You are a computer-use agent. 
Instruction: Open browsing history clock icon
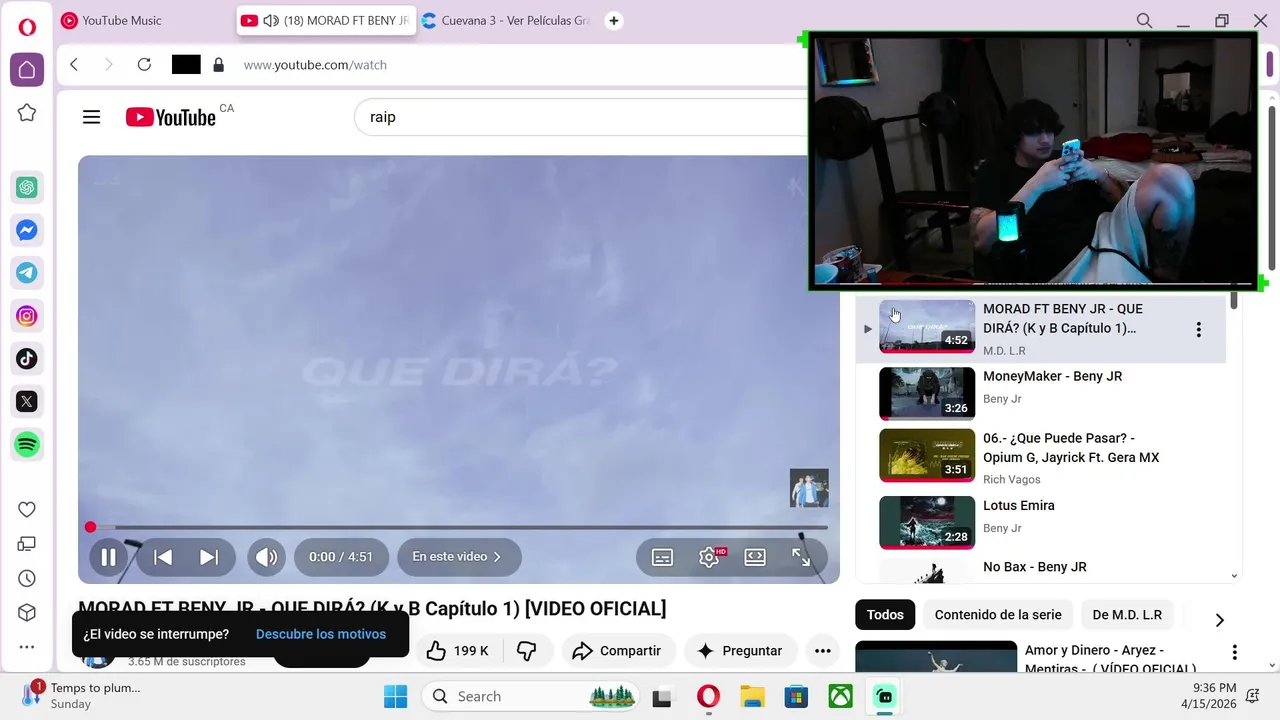pos(27,578)
